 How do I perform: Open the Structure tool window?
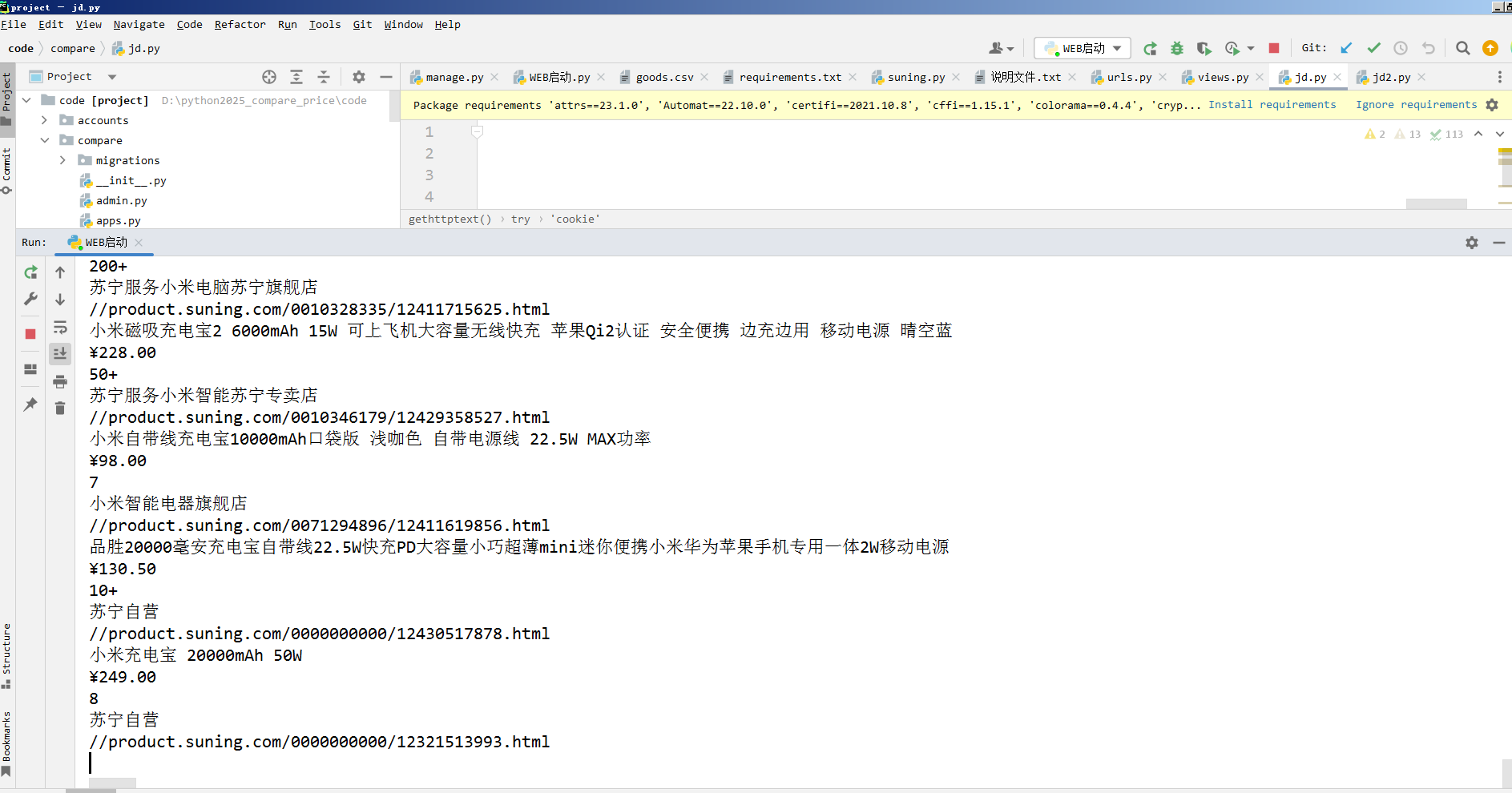[x=6, y=655]
